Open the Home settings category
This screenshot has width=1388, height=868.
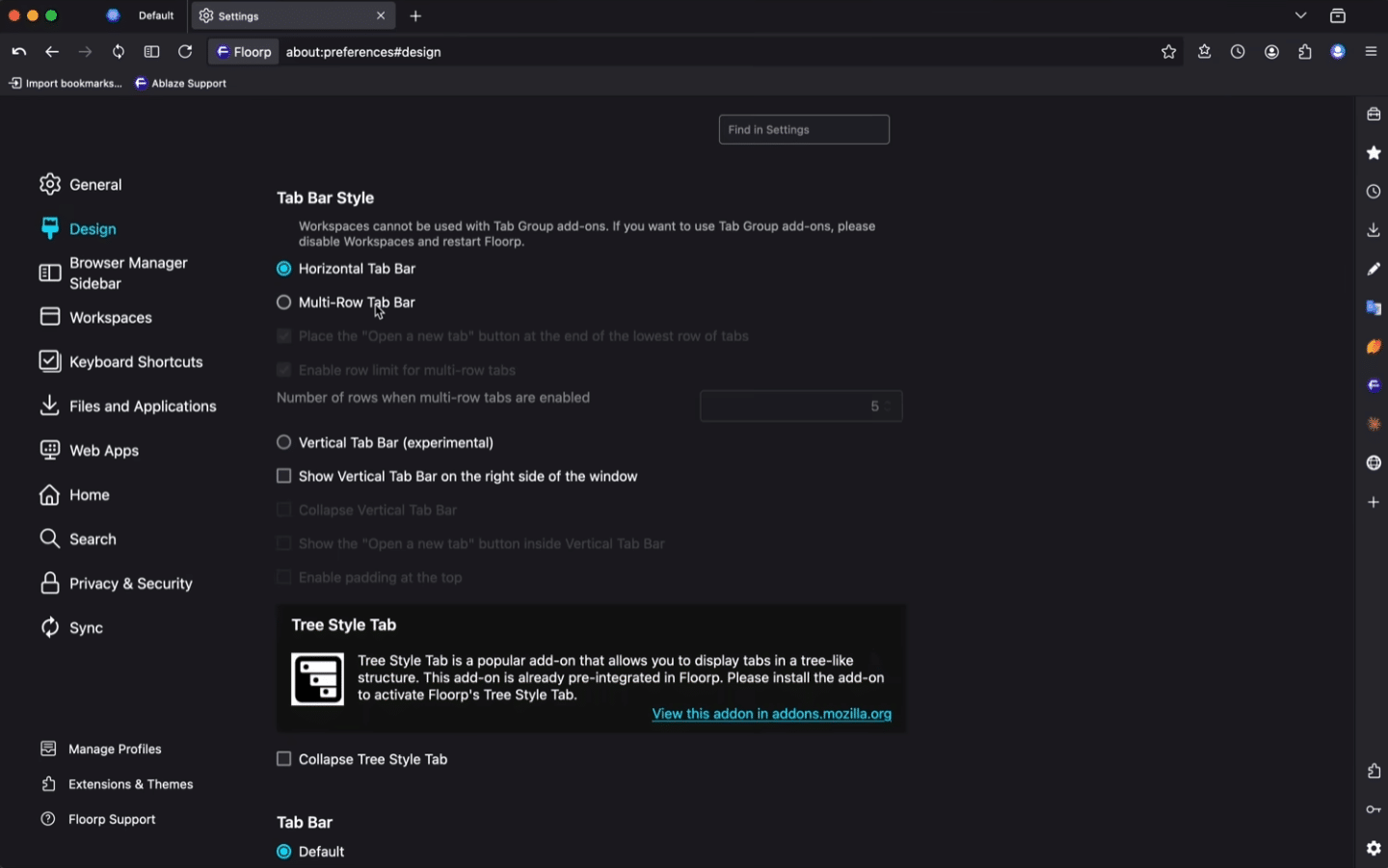coord(74,494)
